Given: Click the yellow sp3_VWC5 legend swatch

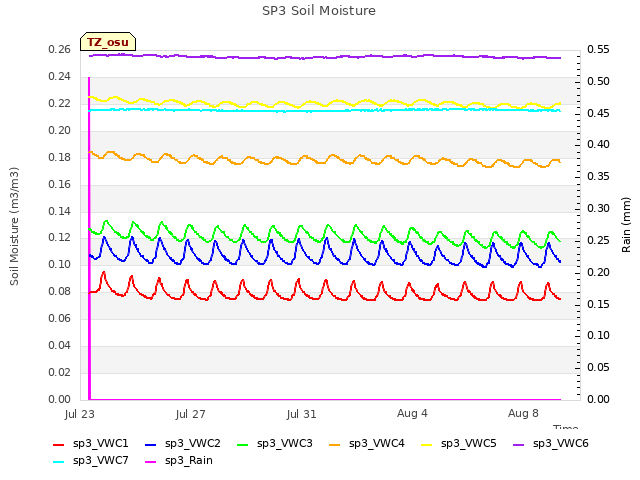Looking at the screenshot, I should coord(427,444).
